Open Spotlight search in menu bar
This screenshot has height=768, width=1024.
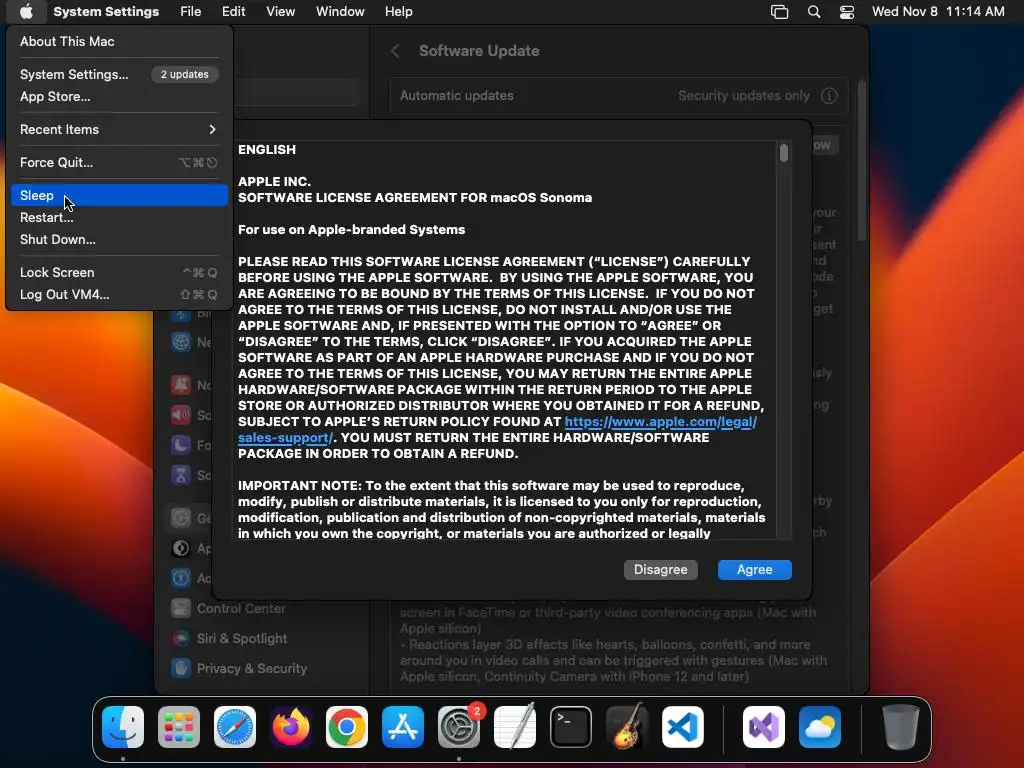pos(814,12)
